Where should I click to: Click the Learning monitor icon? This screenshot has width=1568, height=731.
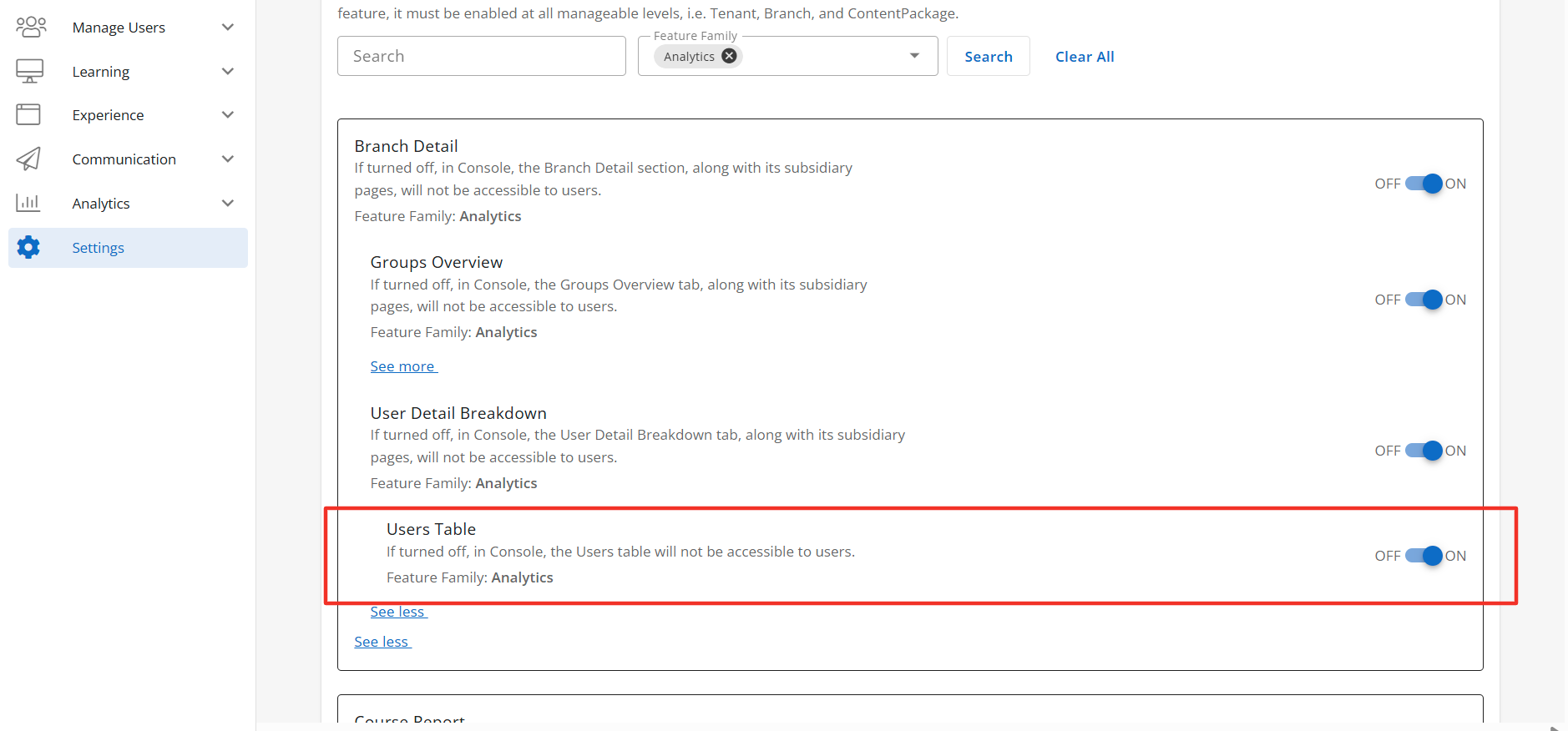point(30,72)
